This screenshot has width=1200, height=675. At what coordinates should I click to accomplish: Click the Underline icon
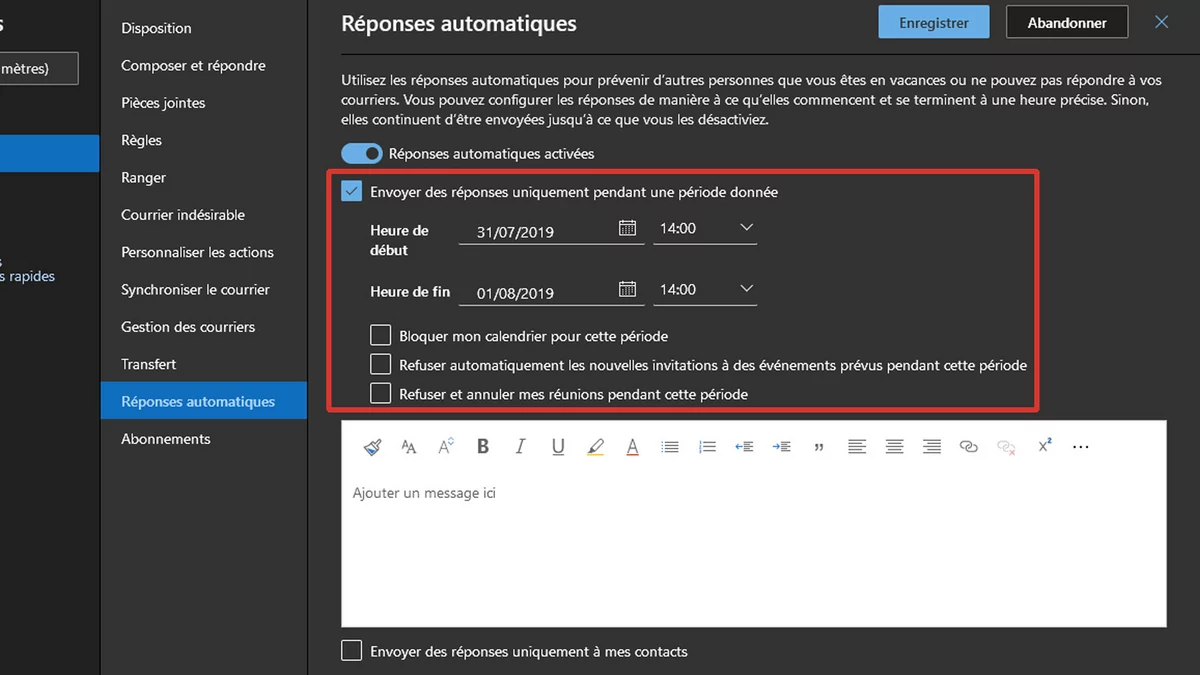point(558,447)
